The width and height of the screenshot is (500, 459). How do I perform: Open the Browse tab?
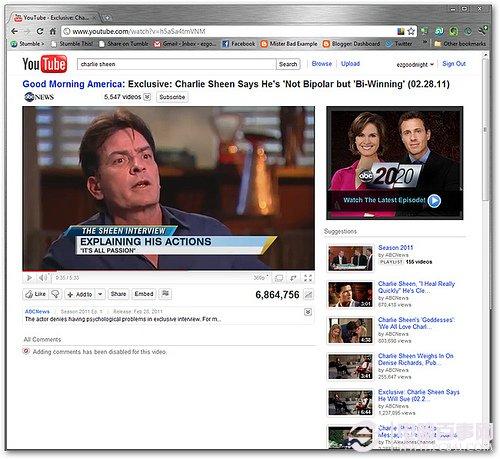(x=322, y=64)
